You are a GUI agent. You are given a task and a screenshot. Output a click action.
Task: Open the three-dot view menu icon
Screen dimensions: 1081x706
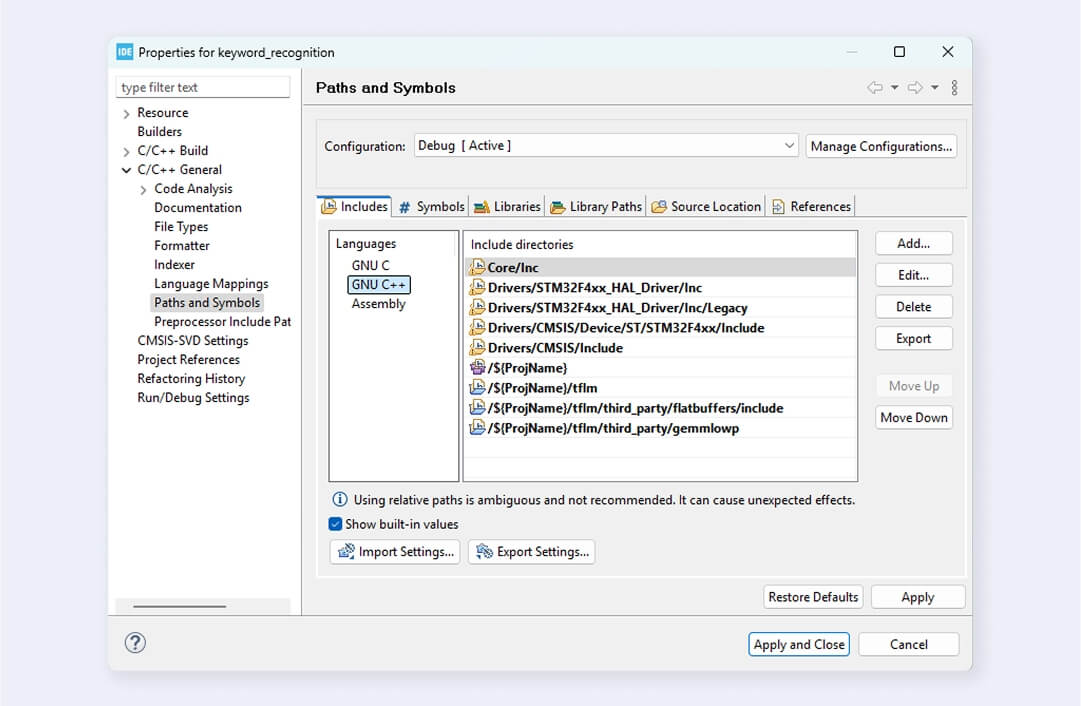[954, 88]
